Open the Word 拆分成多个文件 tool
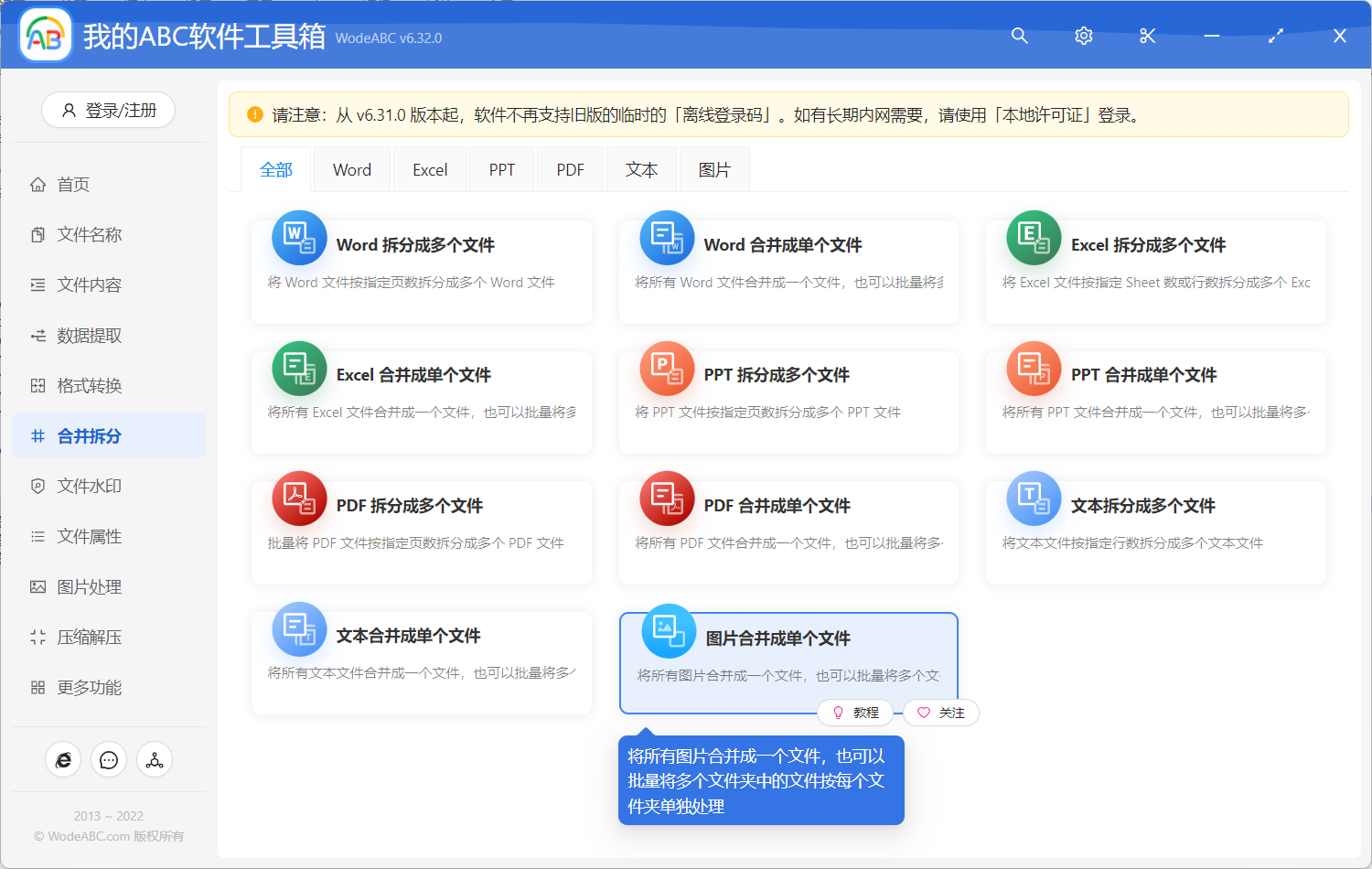The width and height of the screenshot is (1372, 869). coord(421,244)
